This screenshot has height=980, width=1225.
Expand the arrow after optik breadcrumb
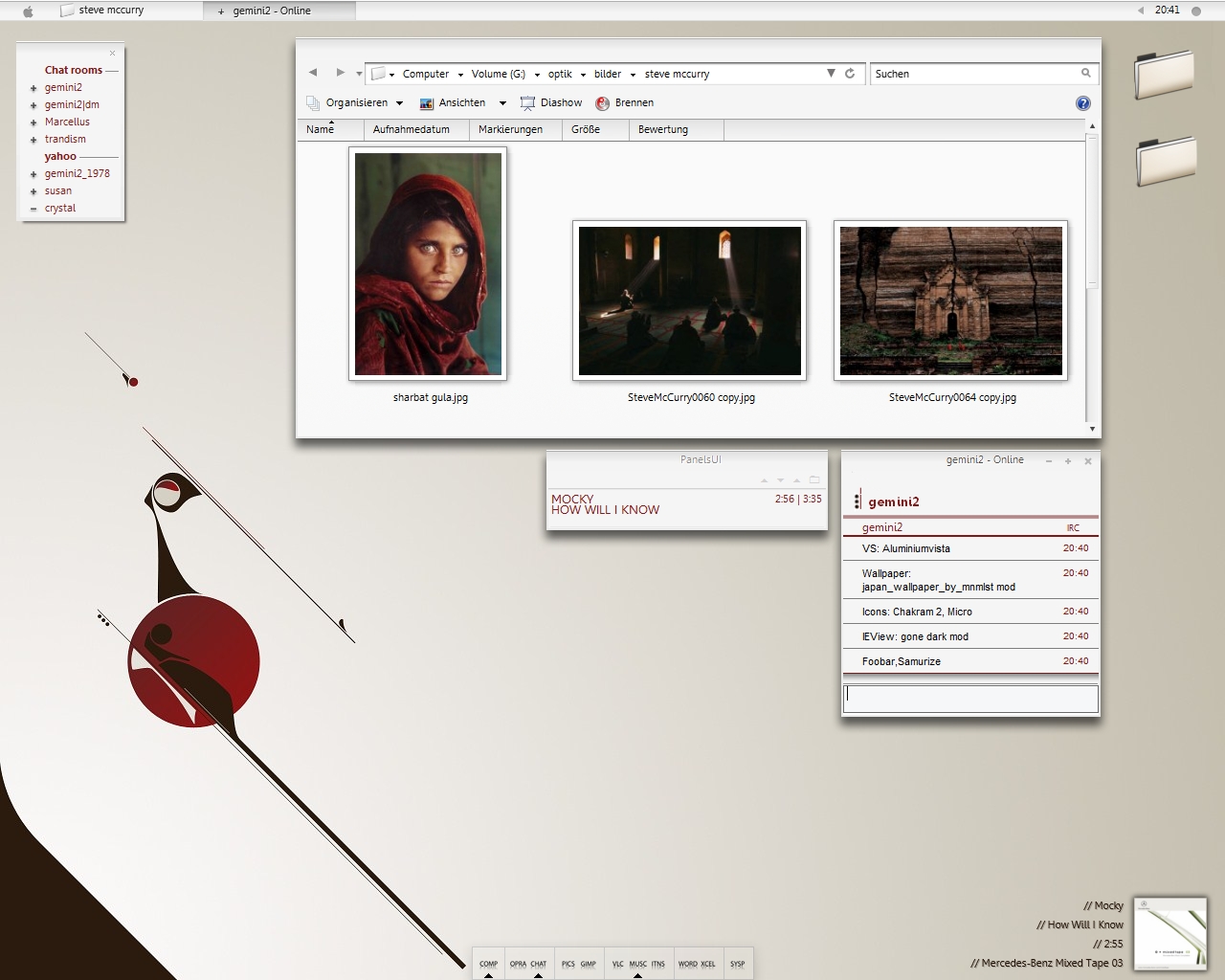point(583,75)
